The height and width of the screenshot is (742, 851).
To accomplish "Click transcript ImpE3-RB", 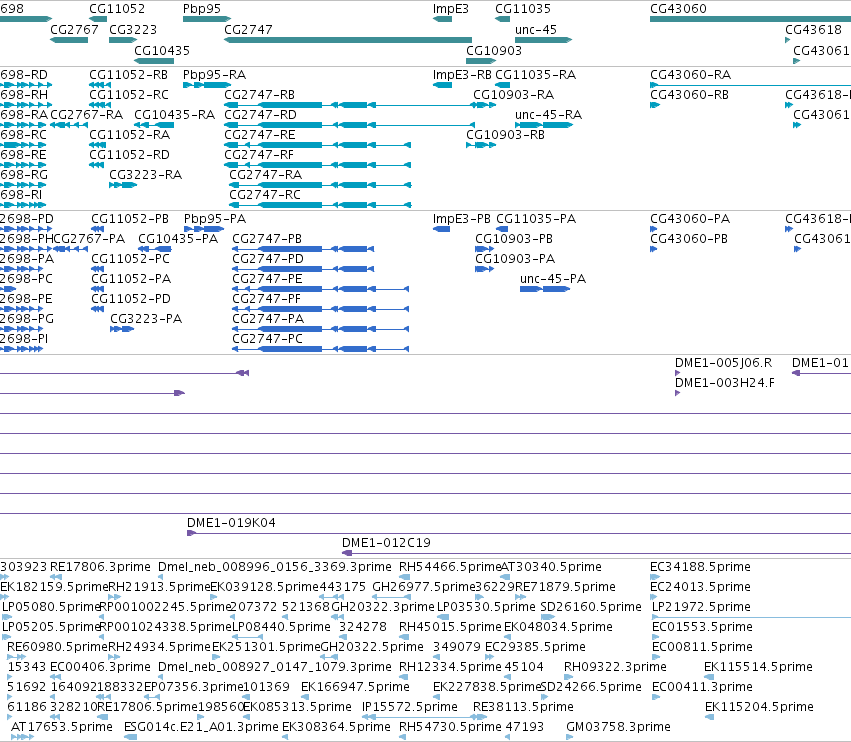I will click(x=442, y=85).
